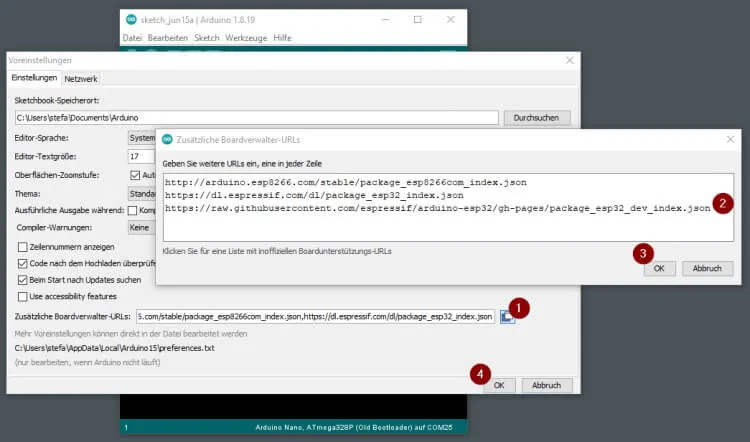Open the preferences.txt file path link
The width and height of the screenshot is (750, 442).
115,348
